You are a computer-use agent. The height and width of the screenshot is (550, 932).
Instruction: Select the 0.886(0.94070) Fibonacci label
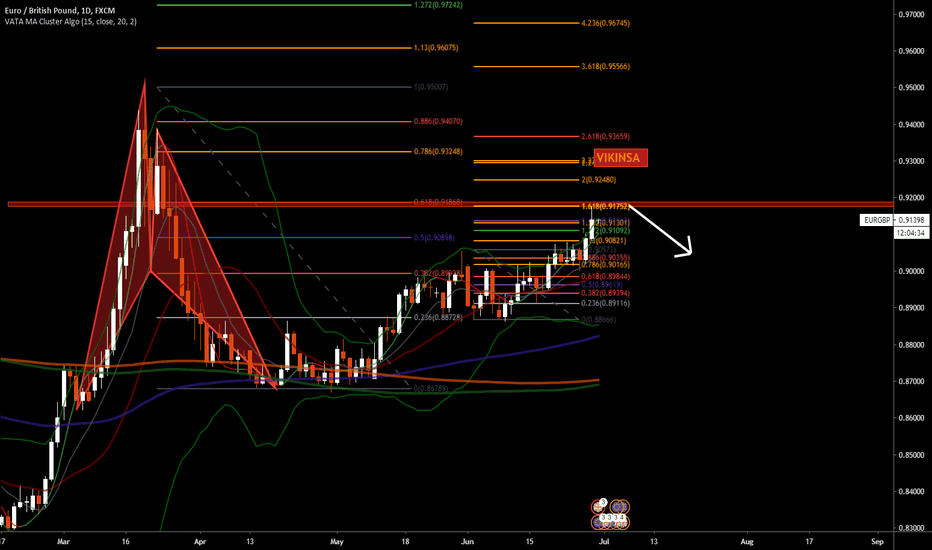438,121
